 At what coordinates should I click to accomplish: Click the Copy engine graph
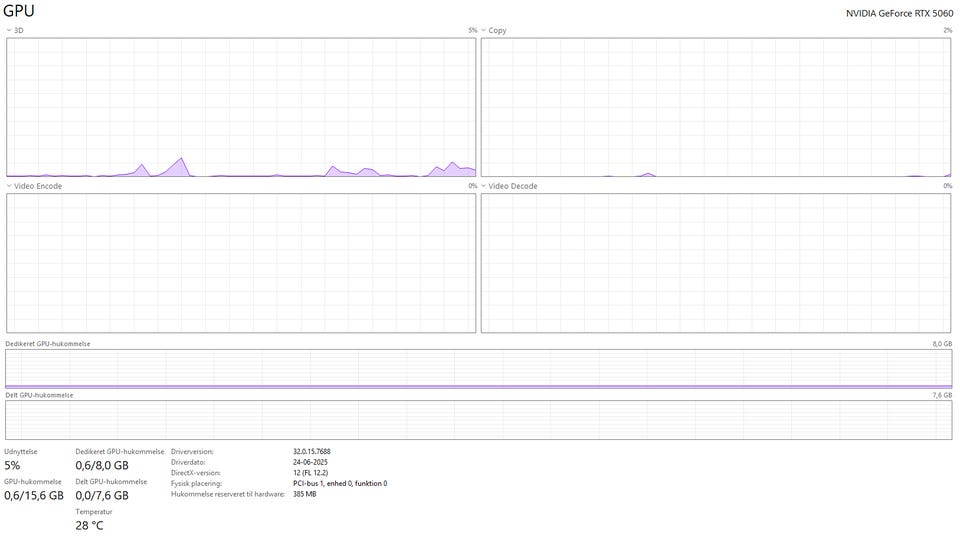point(716,107)
